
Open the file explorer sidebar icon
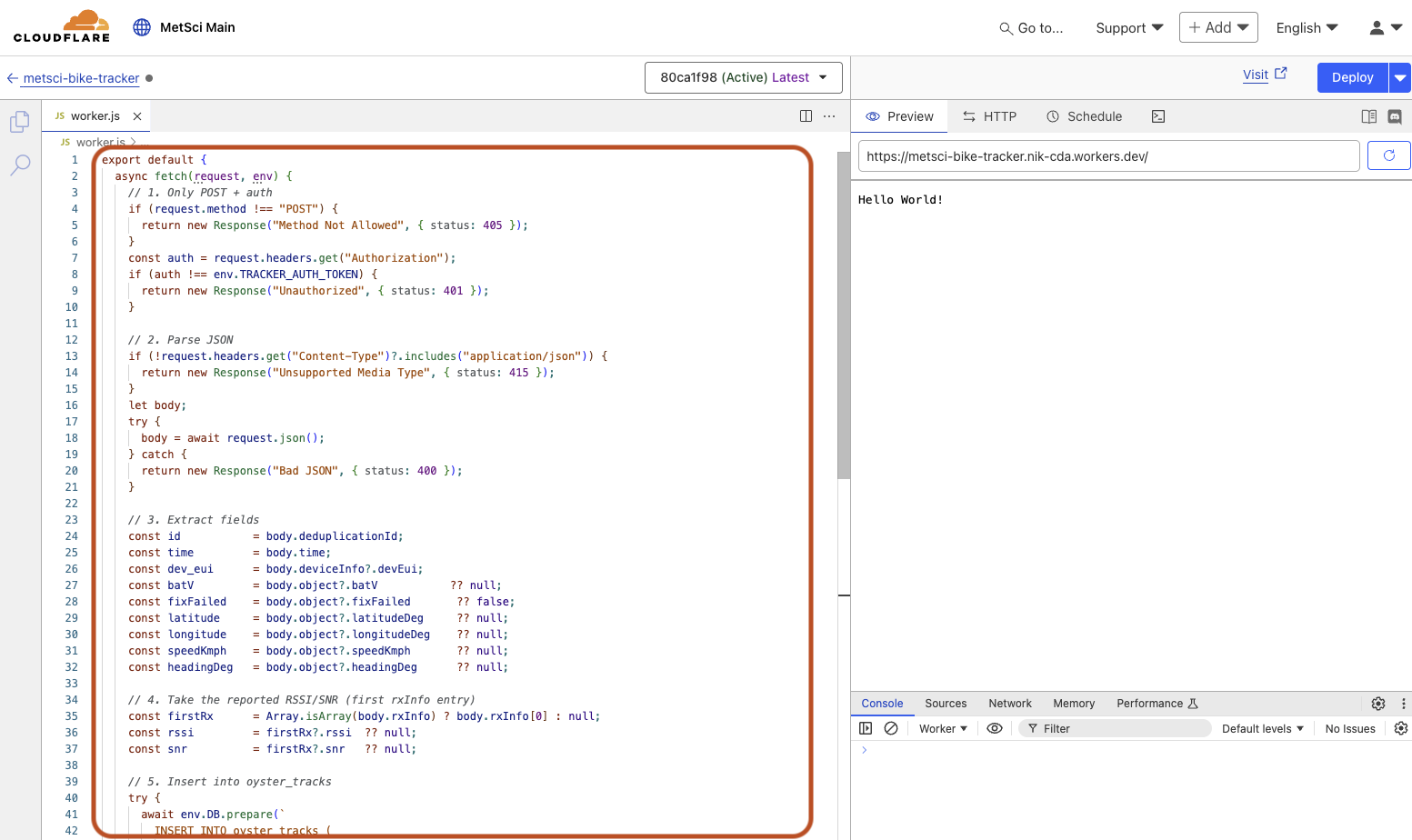(x=20, y=122)
